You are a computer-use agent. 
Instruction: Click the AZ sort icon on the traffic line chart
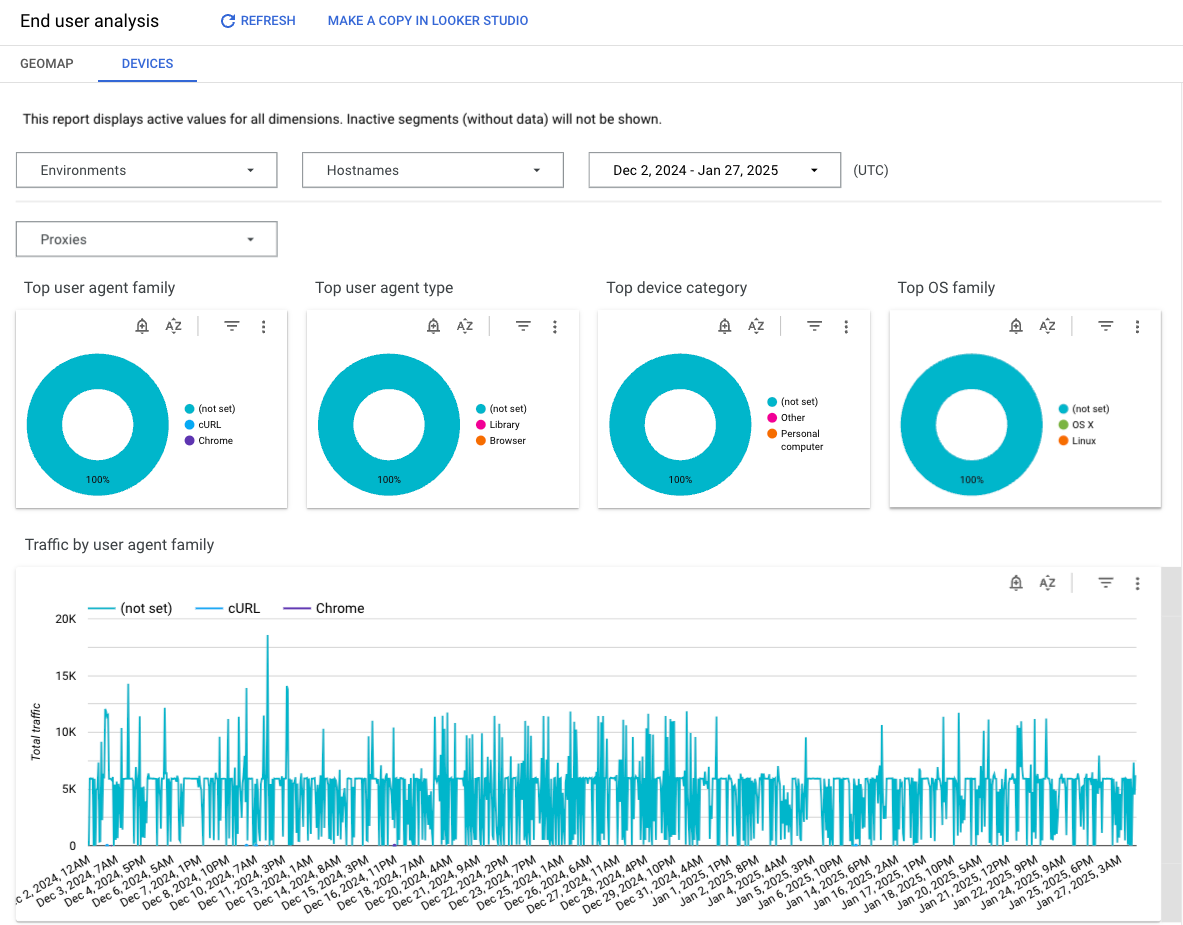(x=1047, y=582)
